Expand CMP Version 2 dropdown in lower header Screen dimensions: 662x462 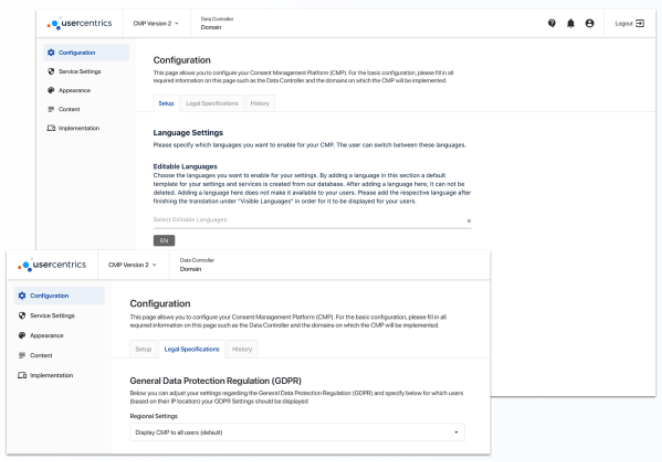pos(132,265)
